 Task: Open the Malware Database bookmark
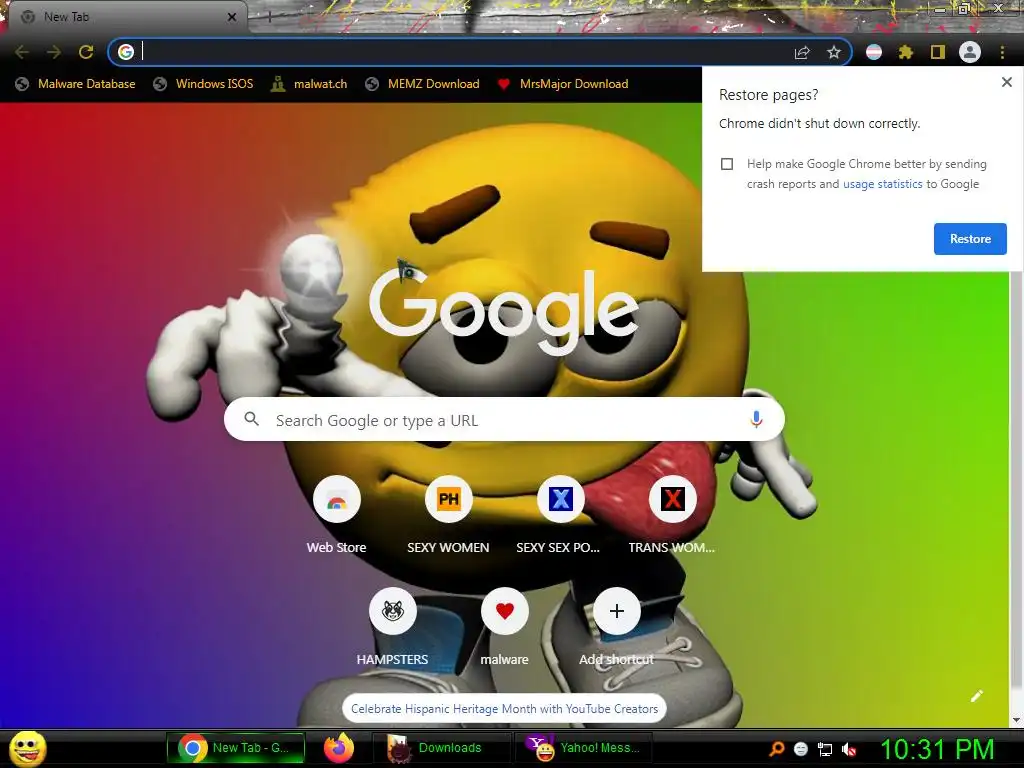[76, 84]
